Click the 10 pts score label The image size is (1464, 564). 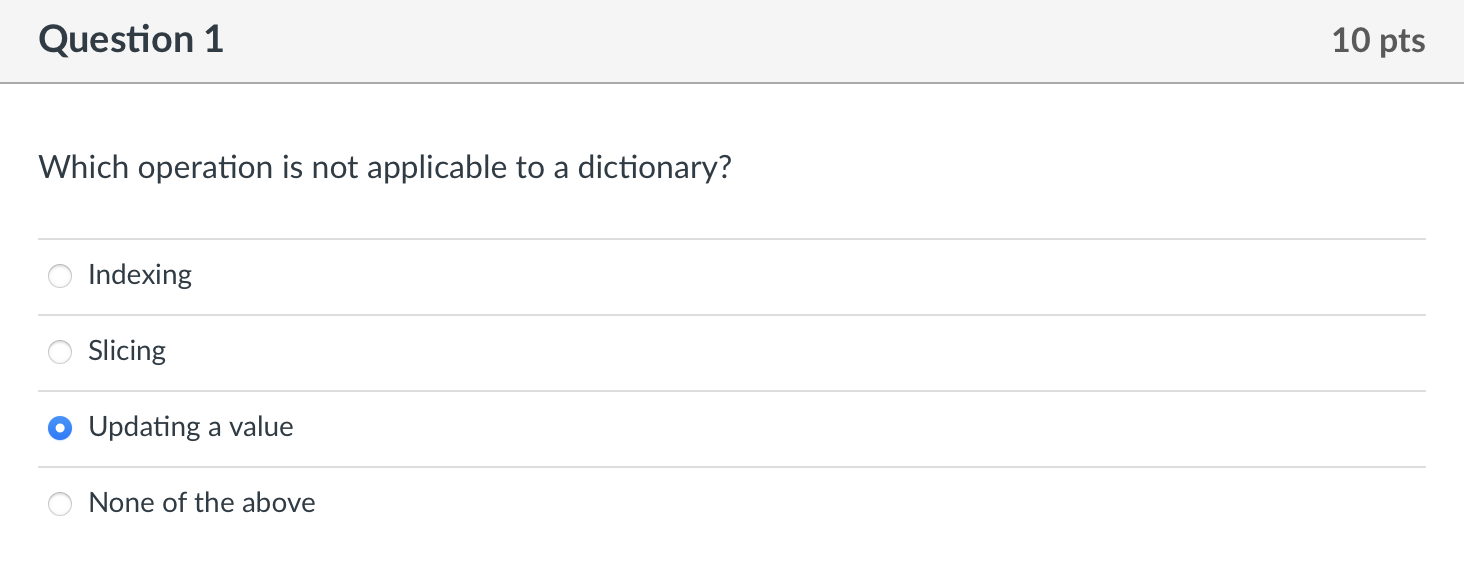[1378, 41]
